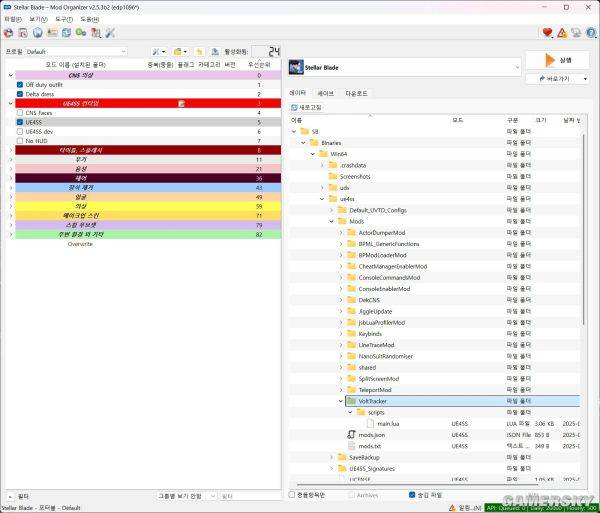
Task: Open the Notifications warning triangle icon
Action: [562, 33]
